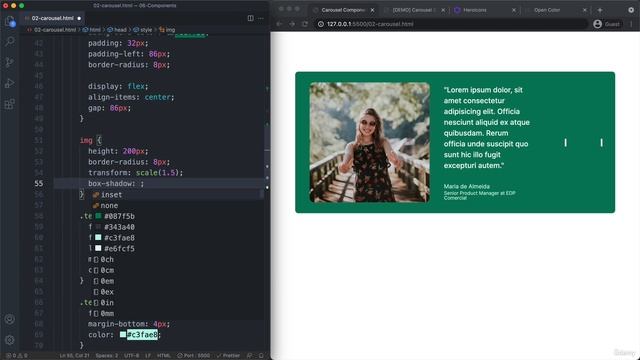640x360 pixels.
Task: Close the [DEMO] Carousel browser tab
Action: [x=443, y=10]
